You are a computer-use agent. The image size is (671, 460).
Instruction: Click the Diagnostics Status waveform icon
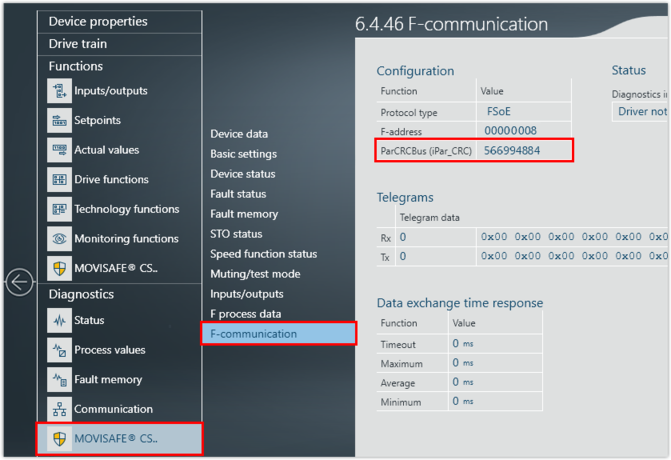(59, 321)
